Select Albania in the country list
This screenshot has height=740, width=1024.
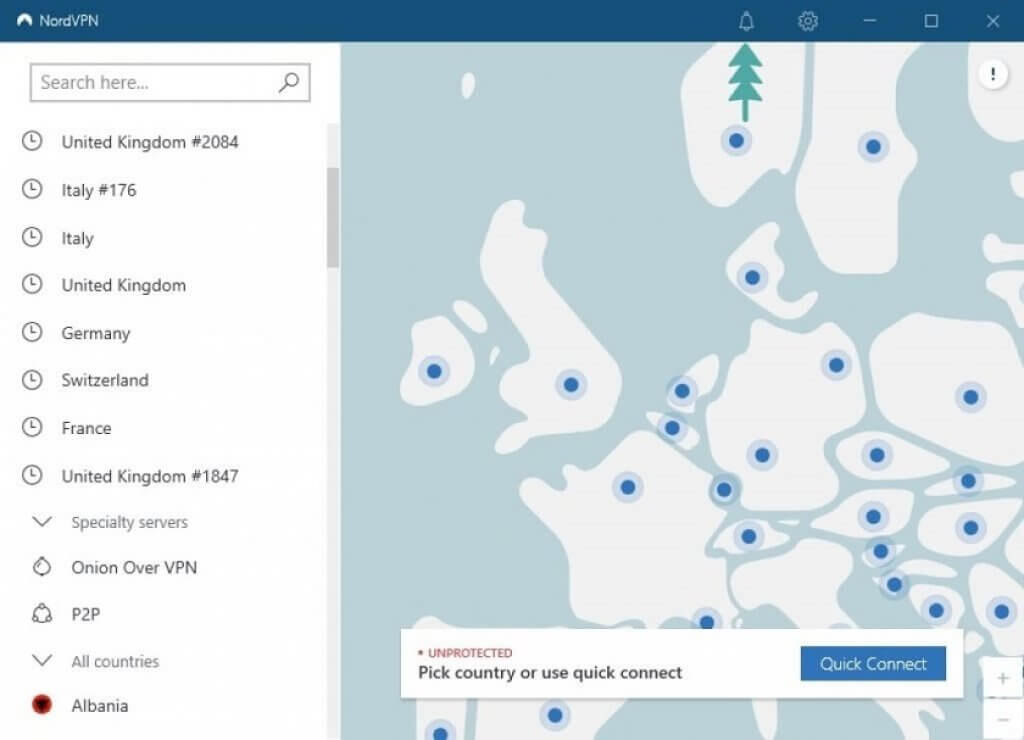click(x=99, y=705)
